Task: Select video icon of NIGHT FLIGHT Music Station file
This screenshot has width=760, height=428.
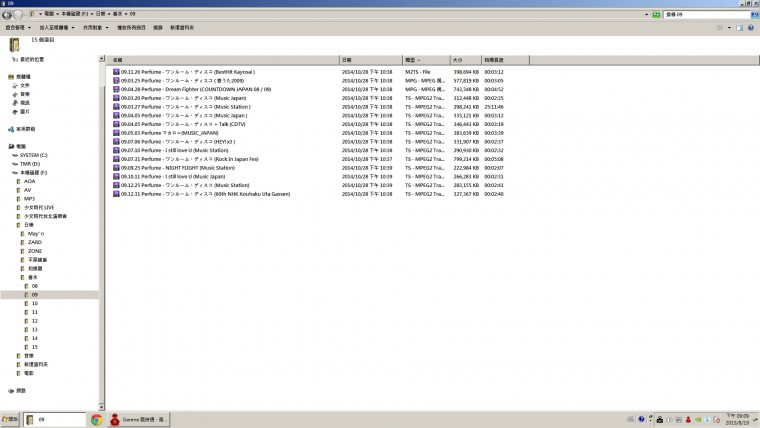Action: [116, 168]
